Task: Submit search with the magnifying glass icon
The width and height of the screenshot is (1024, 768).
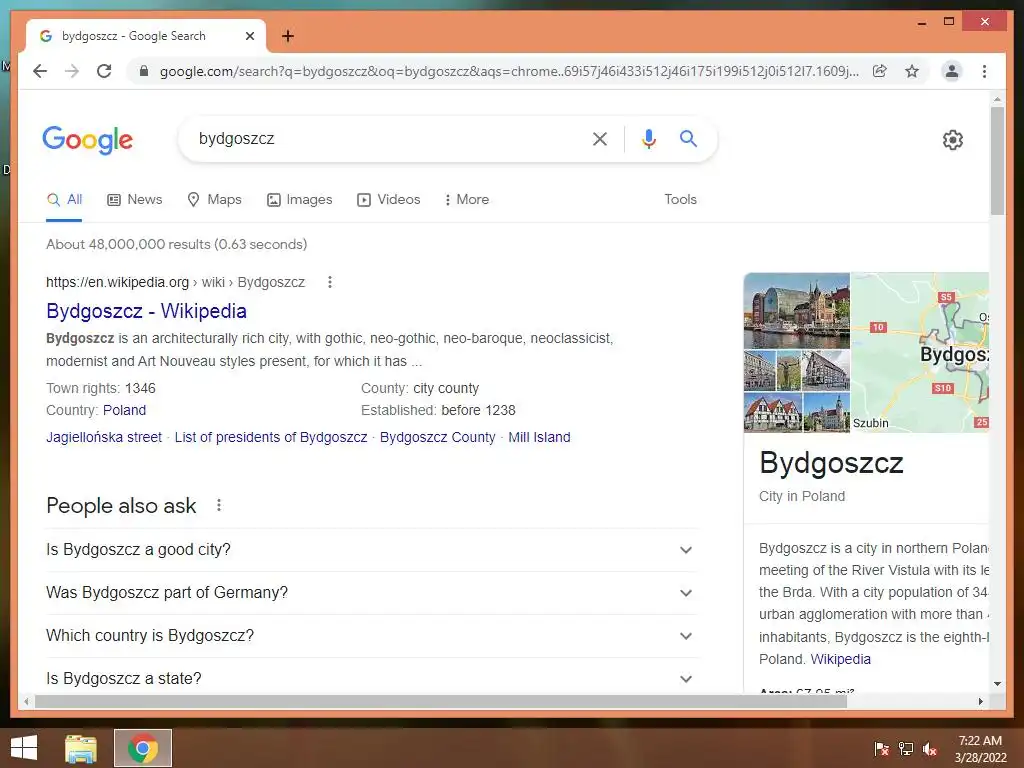Action: (x=688, y=138)
